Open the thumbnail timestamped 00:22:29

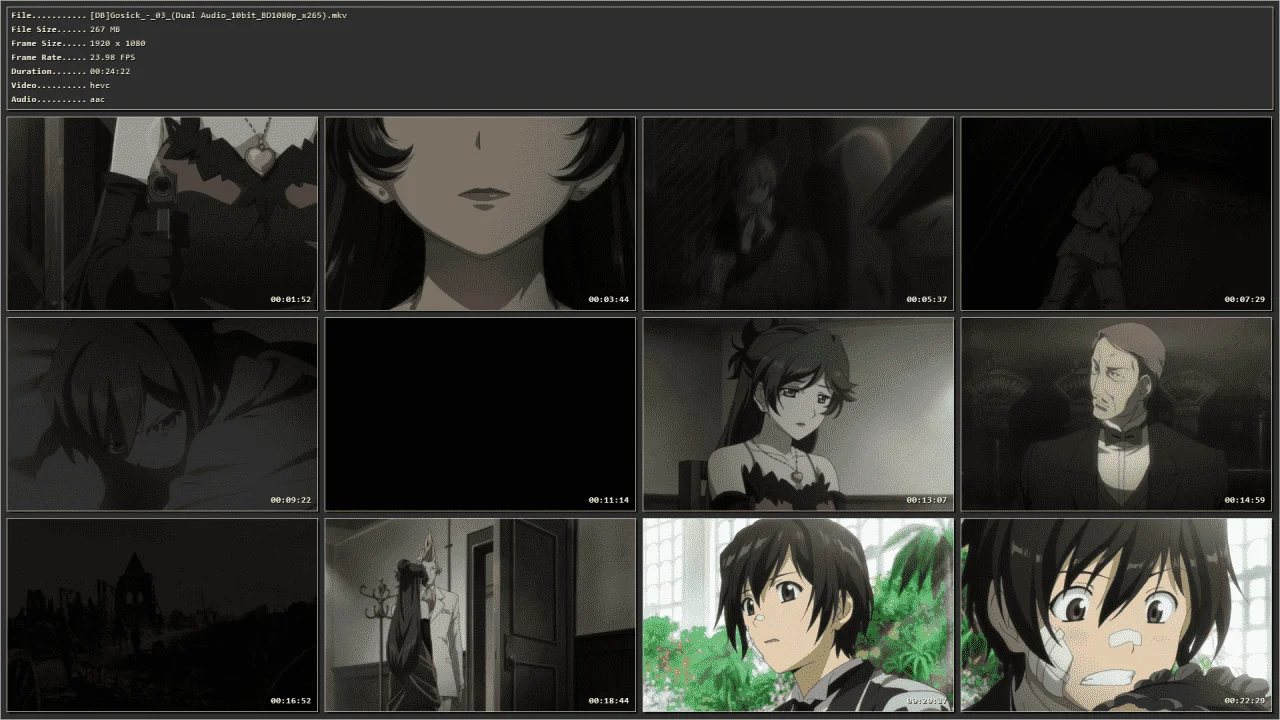1116,615
